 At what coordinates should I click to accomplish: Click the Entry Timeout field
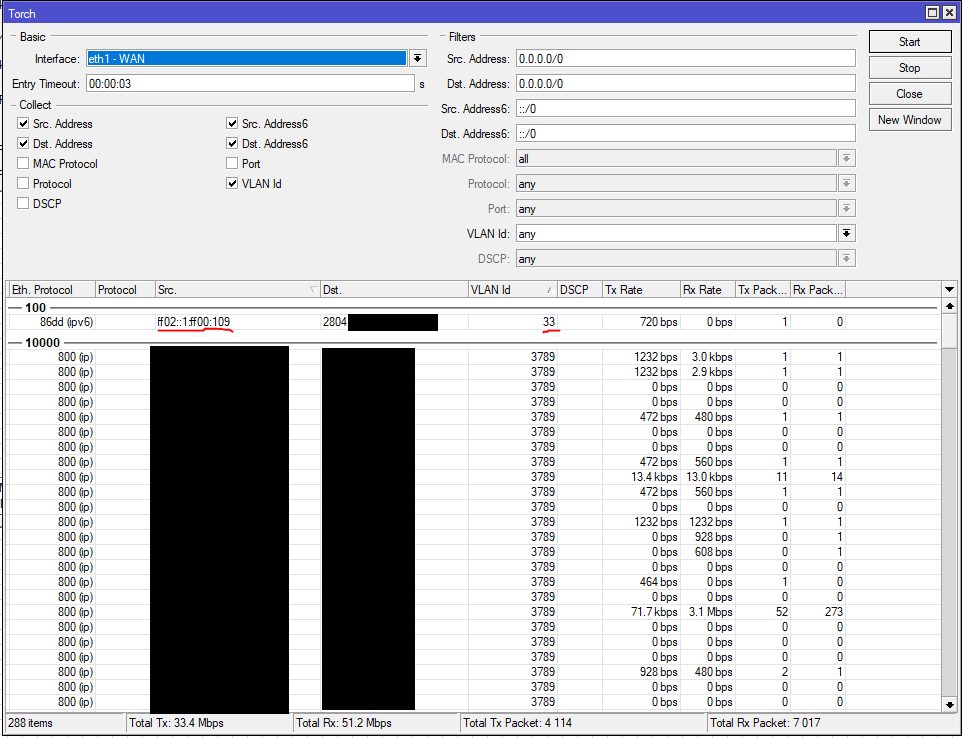pyautogui.click(x=250, y=83)
